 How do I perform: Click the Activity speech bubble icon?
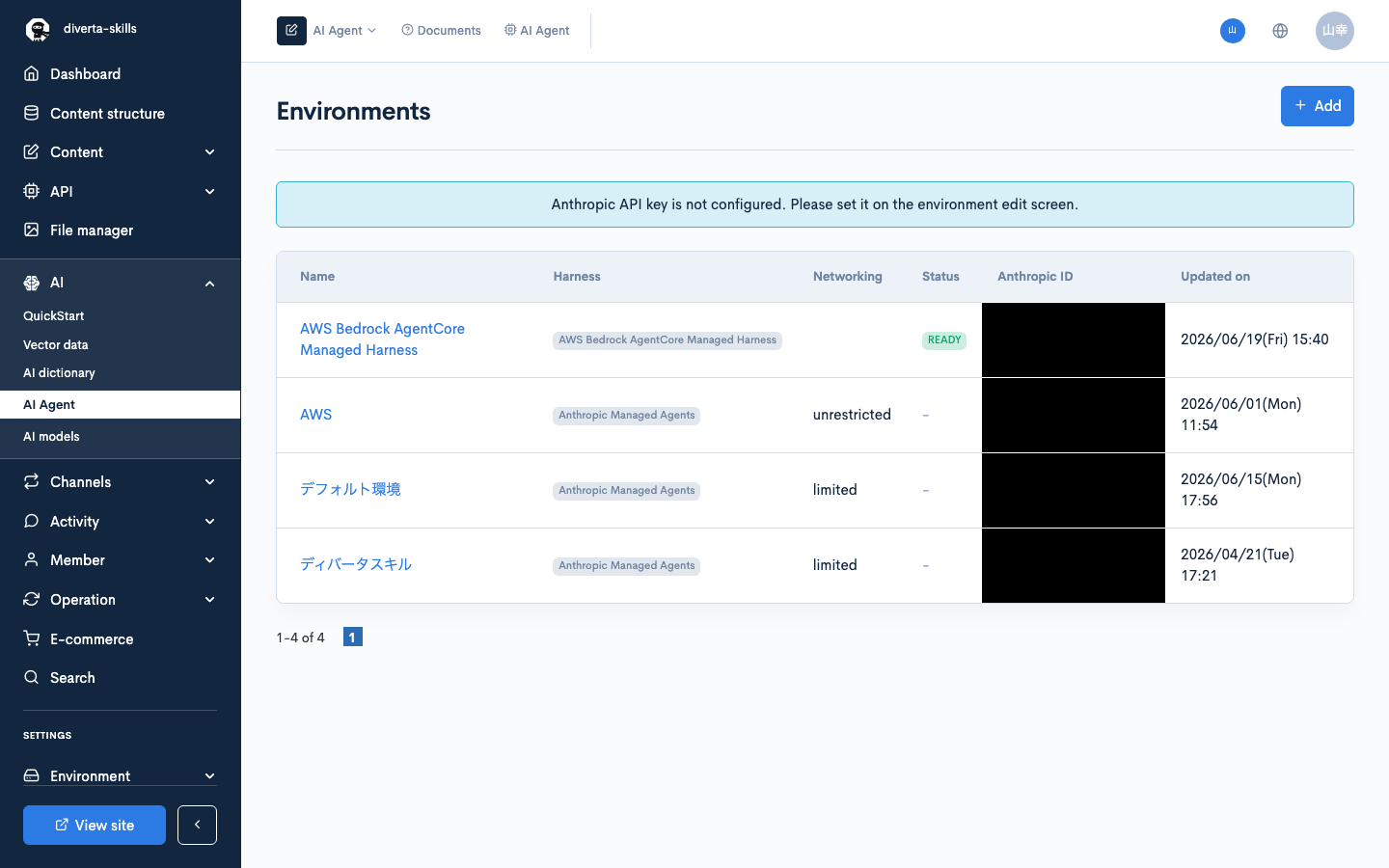[x=32, y=521]
